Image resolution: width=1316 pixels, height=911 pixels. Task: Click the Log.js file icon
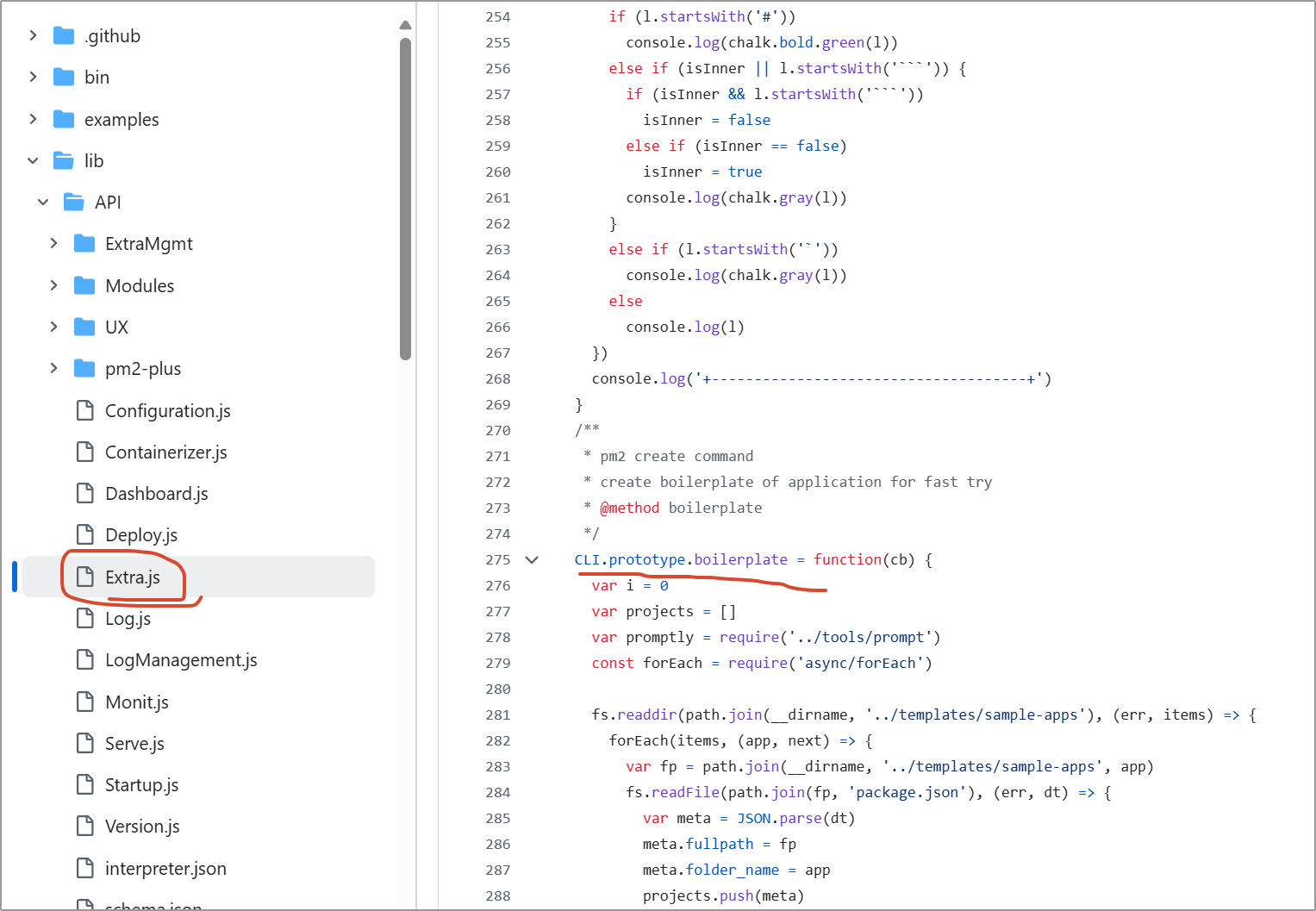[x=85, y=618]
